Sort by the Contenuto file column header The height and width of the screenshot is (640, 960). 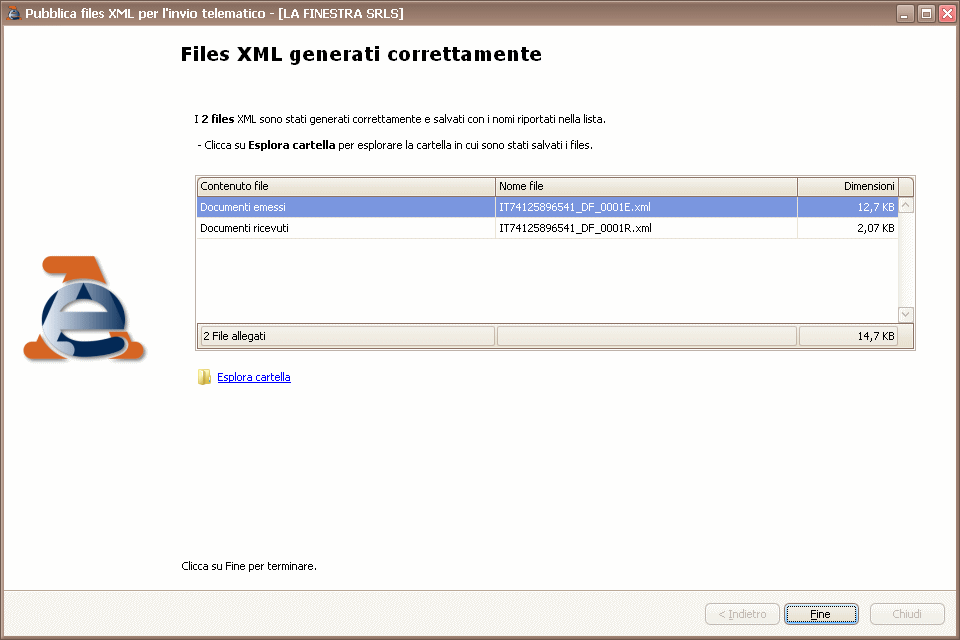click(345, 187)
